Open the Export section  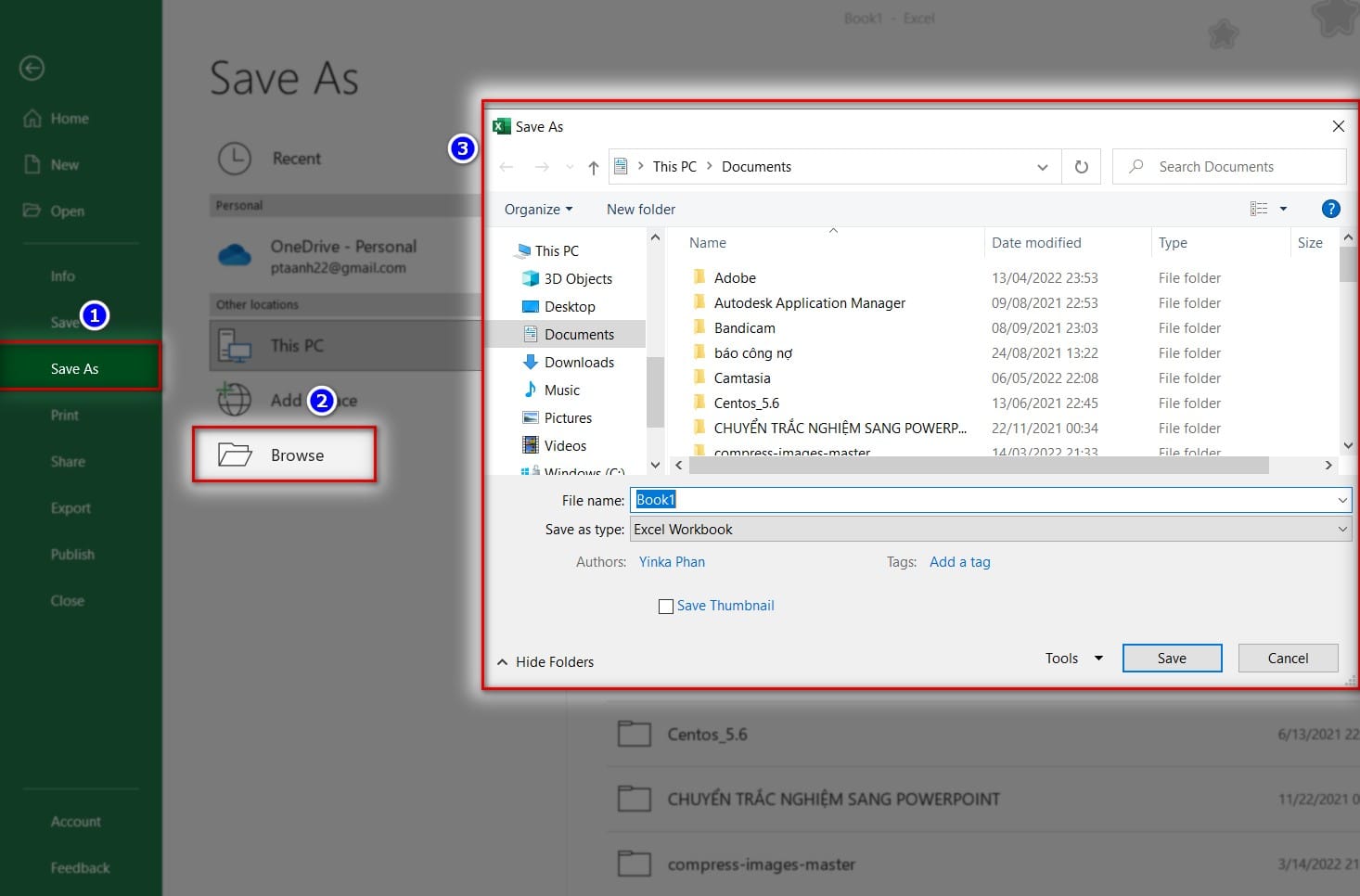tap(70, 507)
